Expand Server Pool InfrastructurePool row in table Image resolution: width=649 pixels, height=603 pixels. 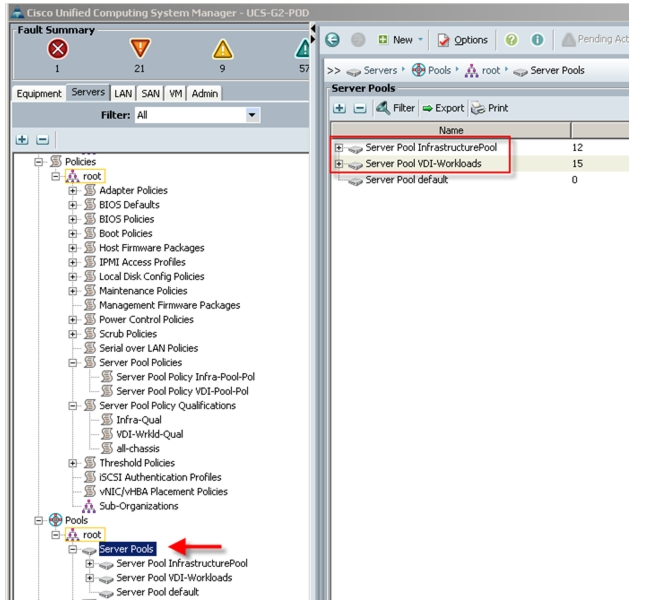[x=339, y=147]
